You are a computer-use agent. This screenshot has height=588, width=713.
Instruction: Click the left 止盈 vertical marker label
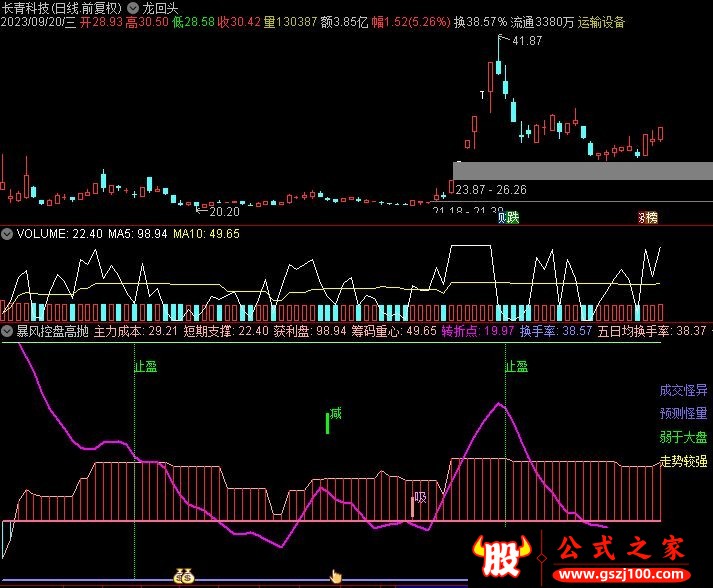(146, 367)
